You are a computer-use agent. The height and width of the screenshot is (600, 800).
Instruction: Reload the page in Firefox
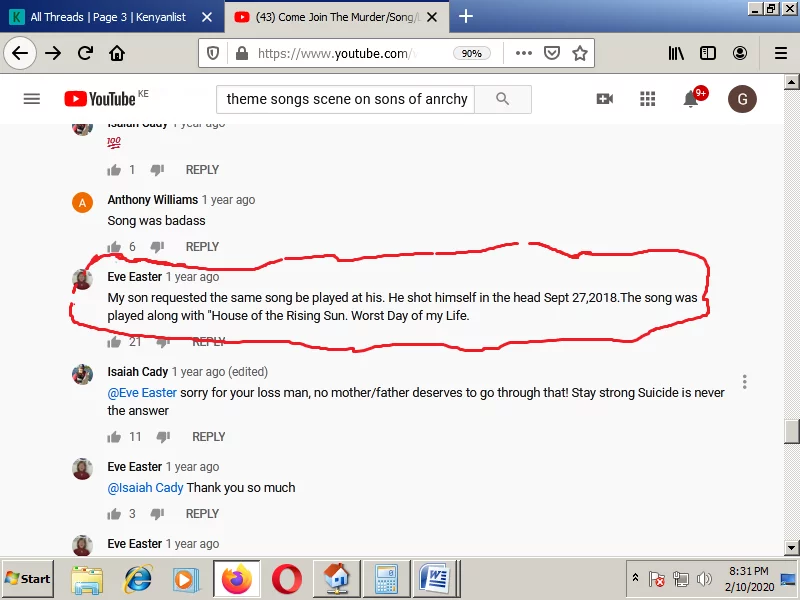tap(86, 53)
